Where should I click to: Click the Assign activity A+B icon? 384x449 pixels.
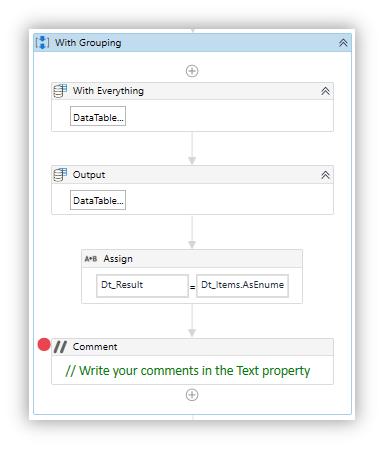point(91,259)
